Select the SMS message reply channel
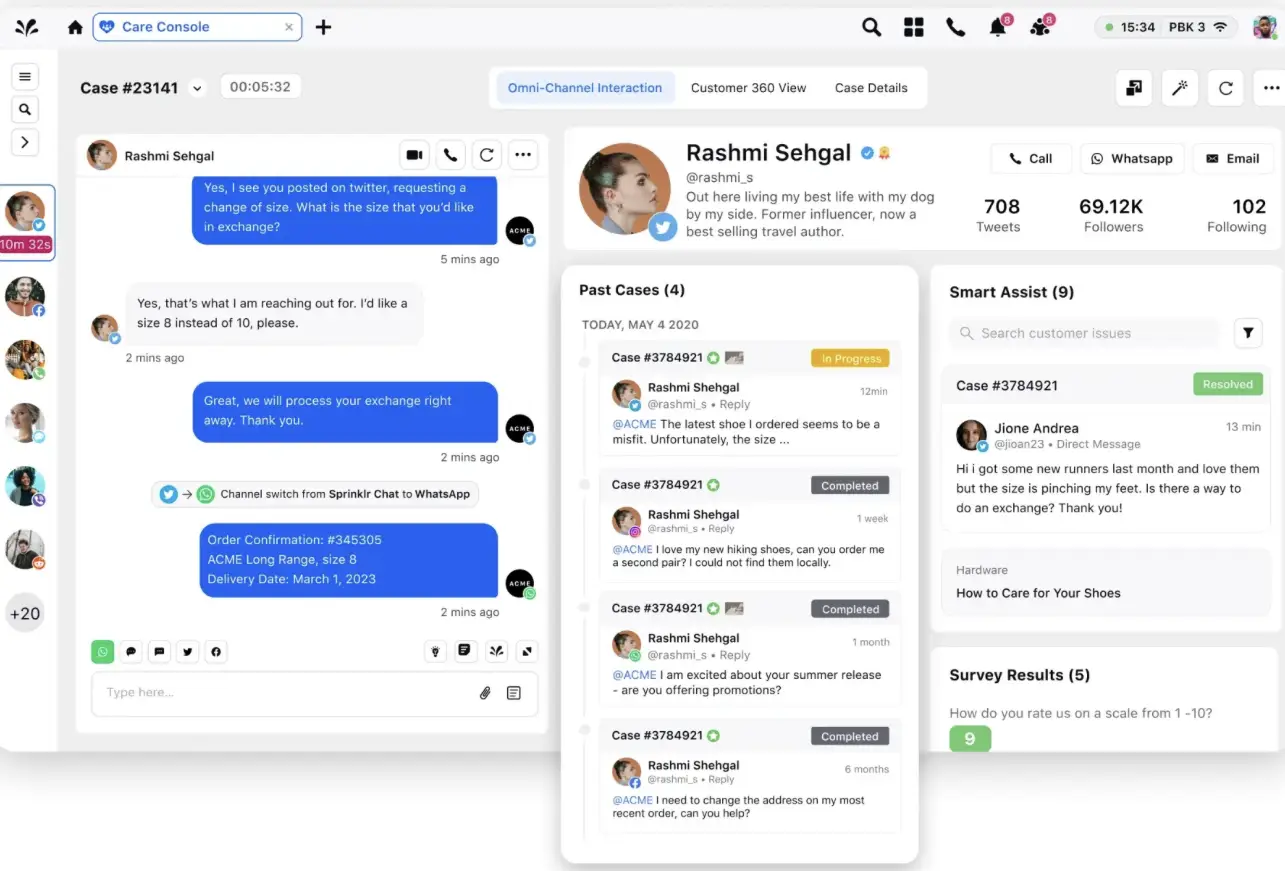The width and height of the screenshot is (1285, 871). (x=159, y=652)
